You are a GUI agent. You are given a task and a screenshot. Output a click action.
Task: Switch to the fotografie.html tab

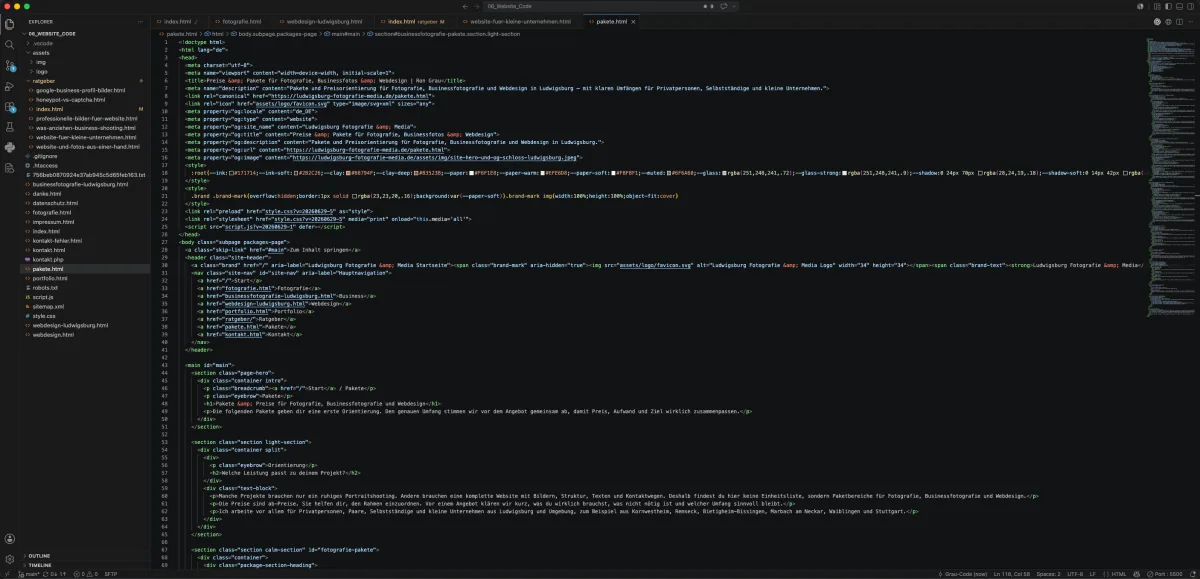[x=240, y=21]
